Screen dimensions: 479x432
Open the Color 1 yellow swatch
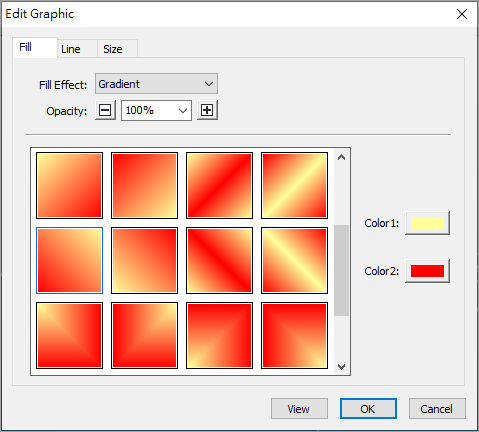427,223
